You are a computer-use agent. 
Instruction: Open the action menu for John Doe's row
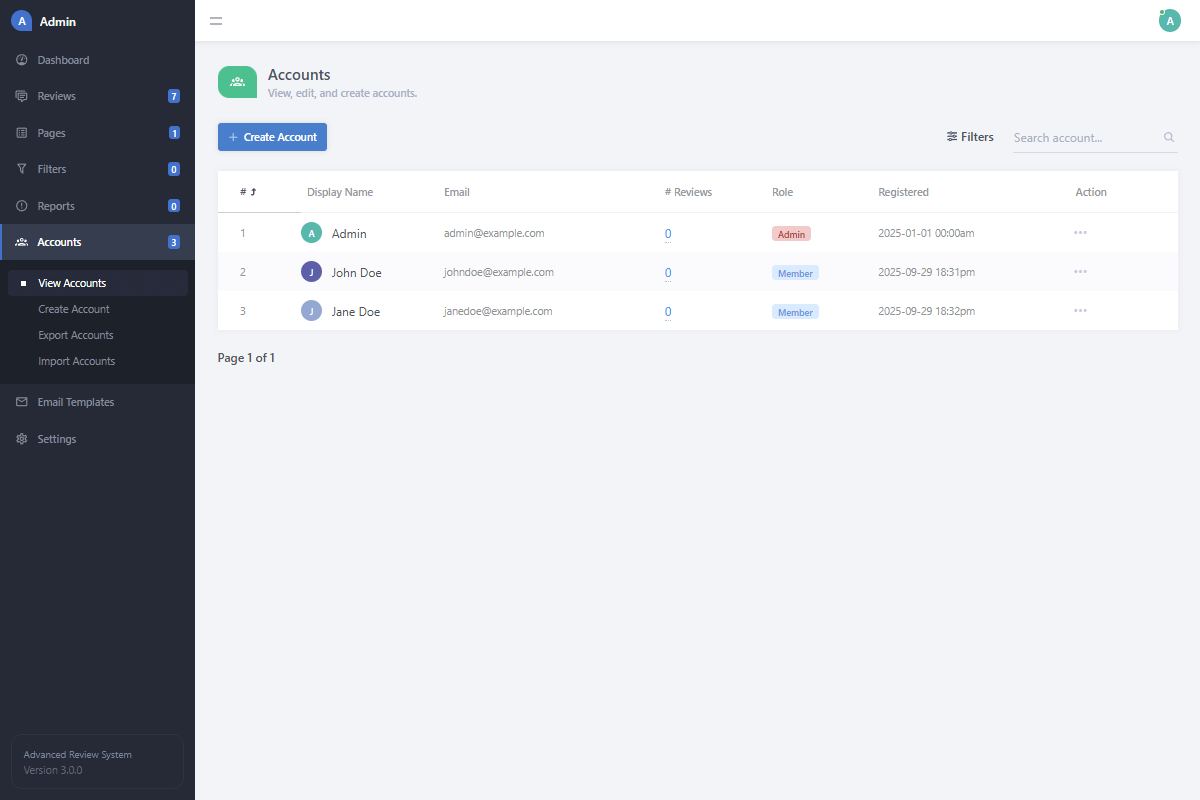[1080, 271]
